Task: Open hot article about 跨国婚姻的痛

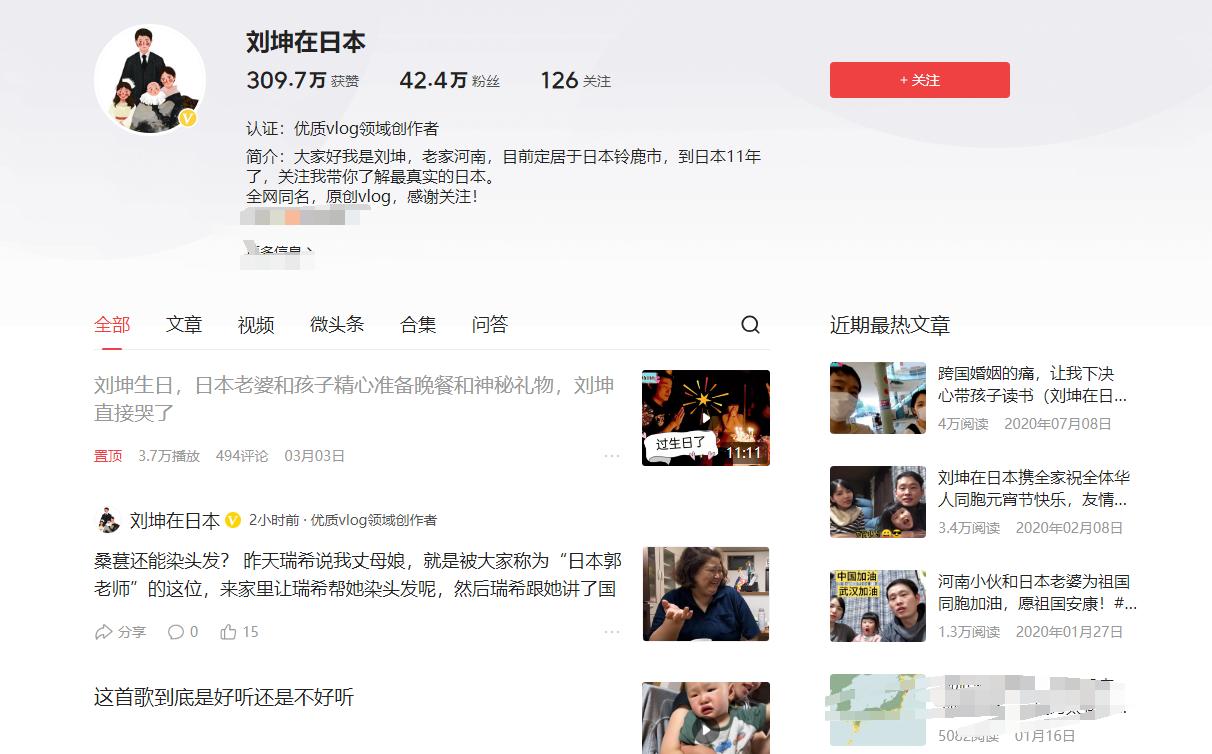Action: pos(1026,384)
